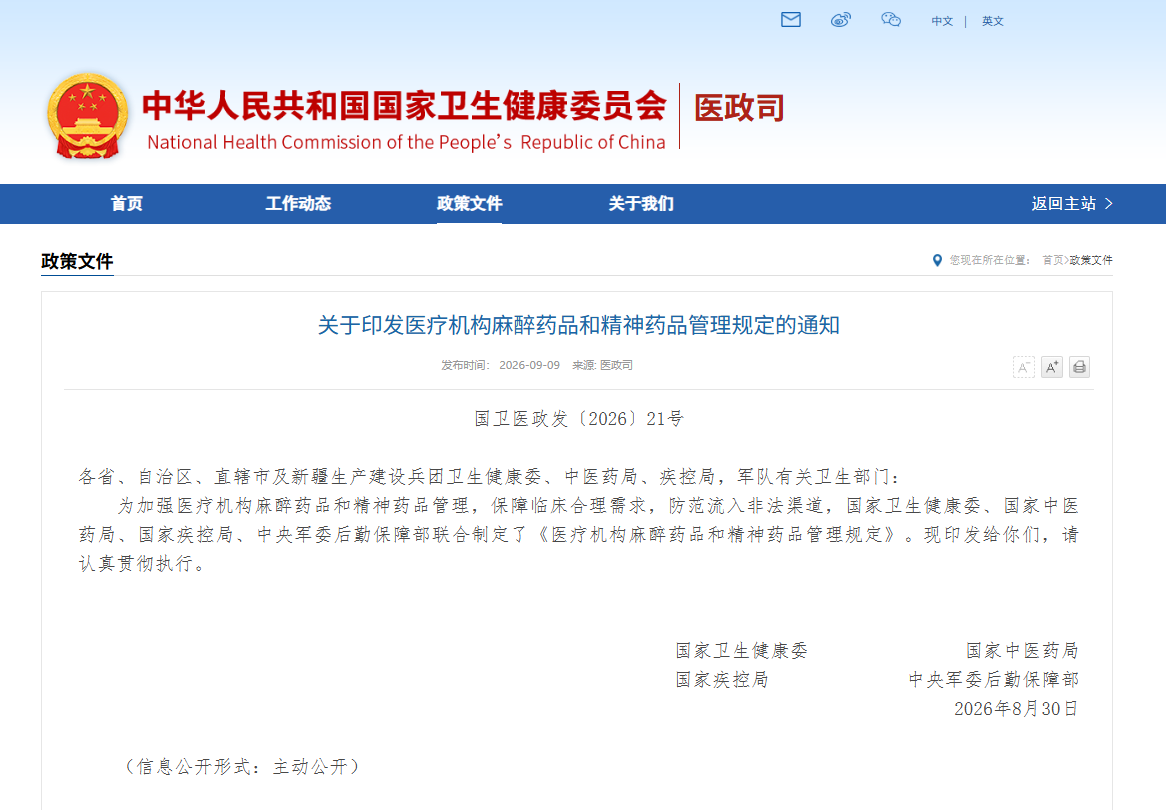Switch language to 英文
Image resolution: width=1166 pixels, height=810 pixels.
coord(993,21)
